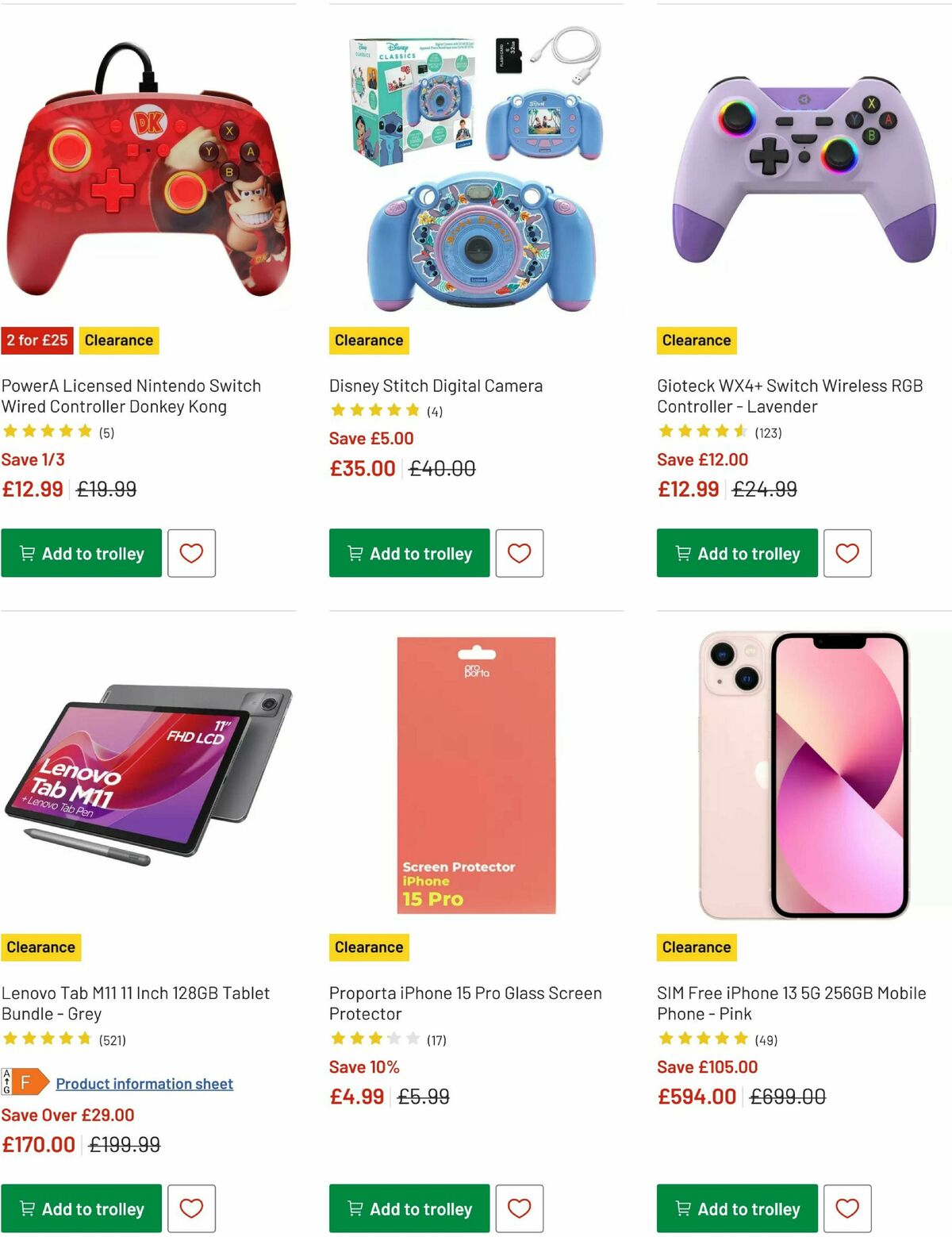
Task: Open the SIM Free iPhone 13 product title
Action: click(x=790, y=1003)
